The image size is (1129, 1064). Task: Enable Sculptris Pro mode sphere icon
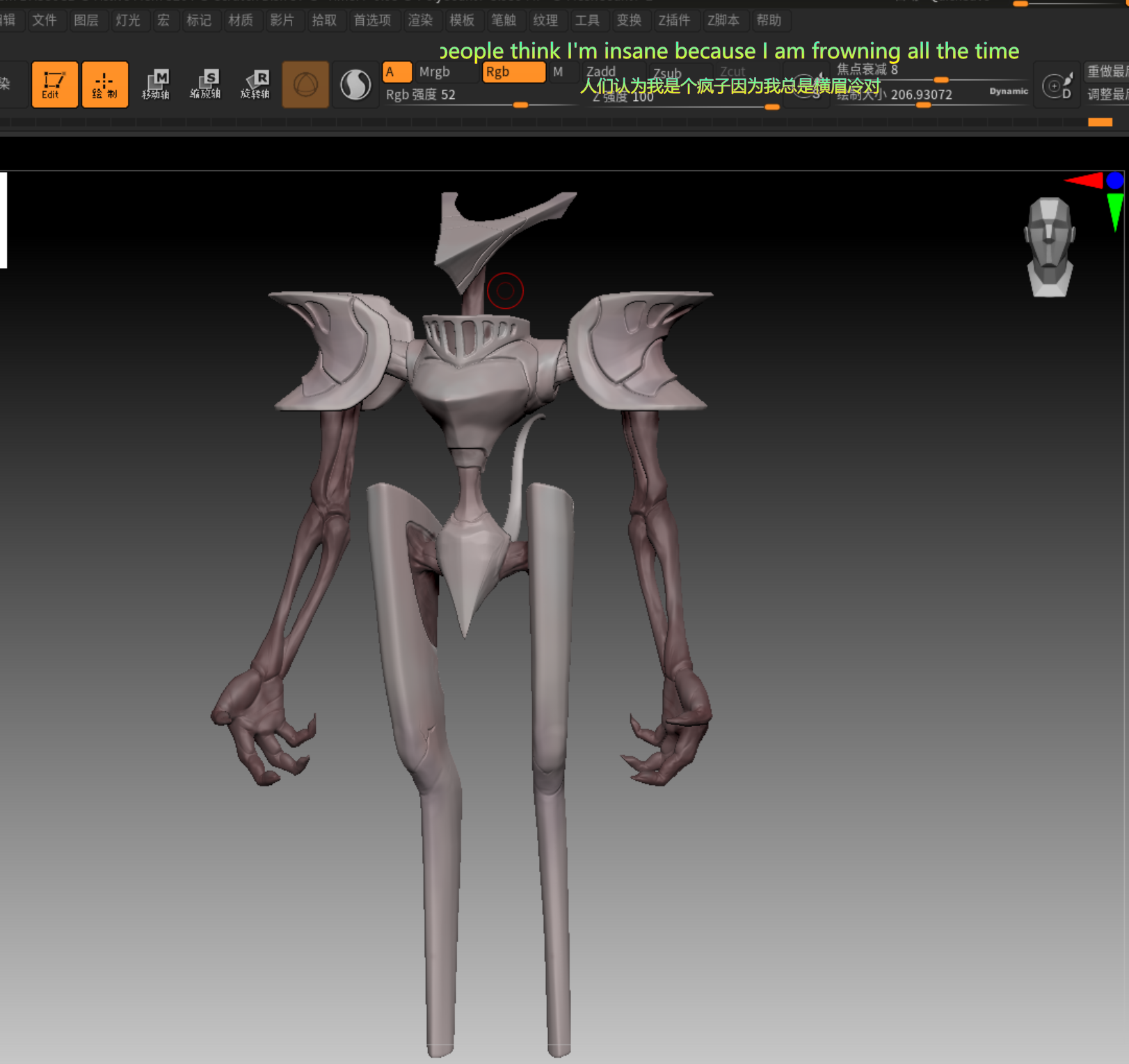(x=355, y=84)
